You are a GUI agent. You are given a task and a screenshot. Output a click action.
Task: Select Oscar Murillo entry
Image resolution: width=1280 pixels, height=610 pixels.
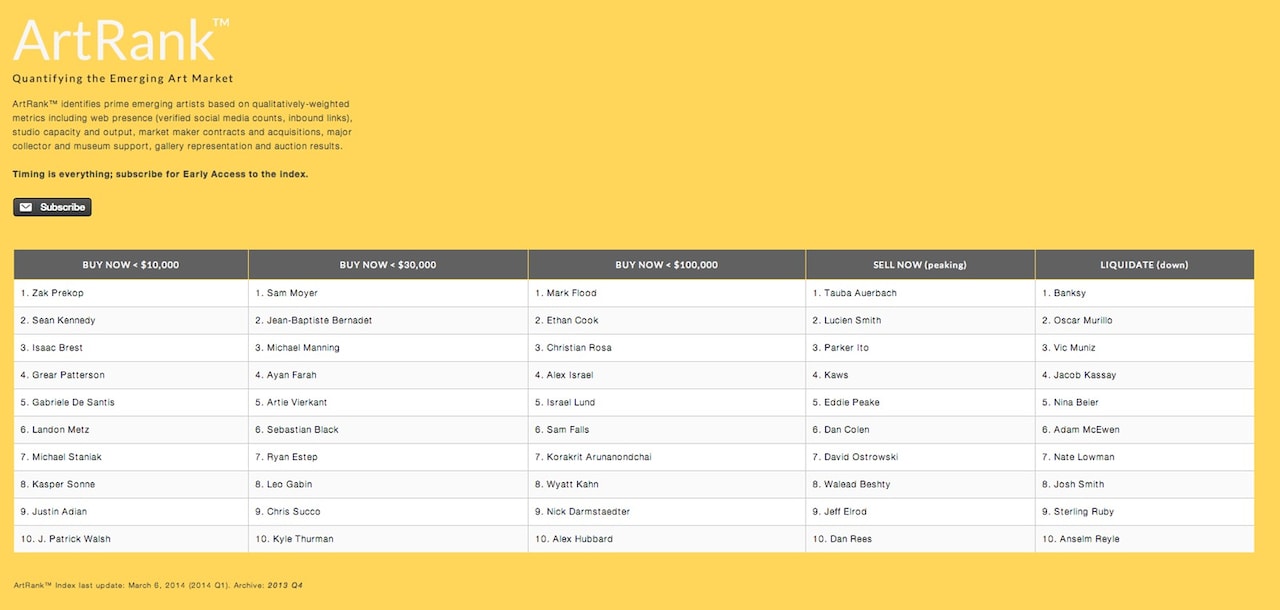point(1082,320)
